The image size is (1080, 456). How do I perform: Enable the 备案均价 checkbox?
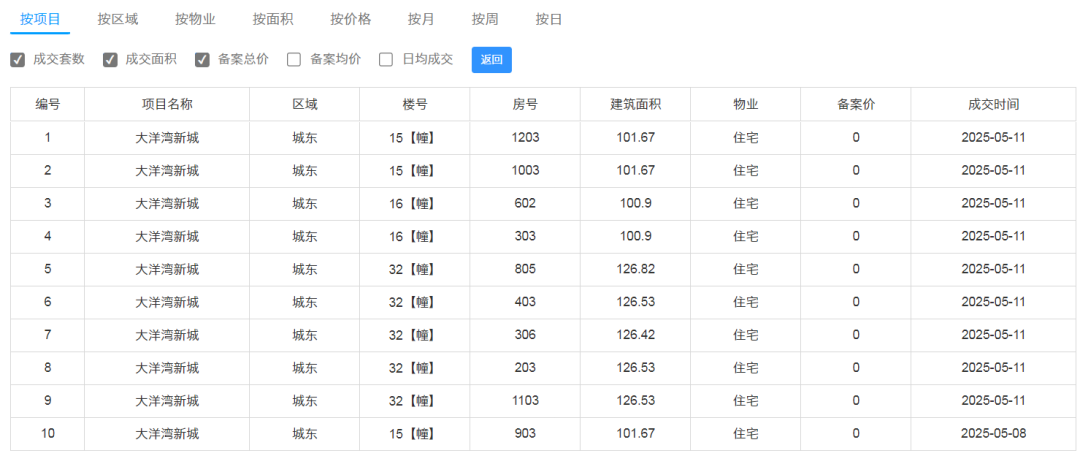pyautogui.click(x=294, y=60)
